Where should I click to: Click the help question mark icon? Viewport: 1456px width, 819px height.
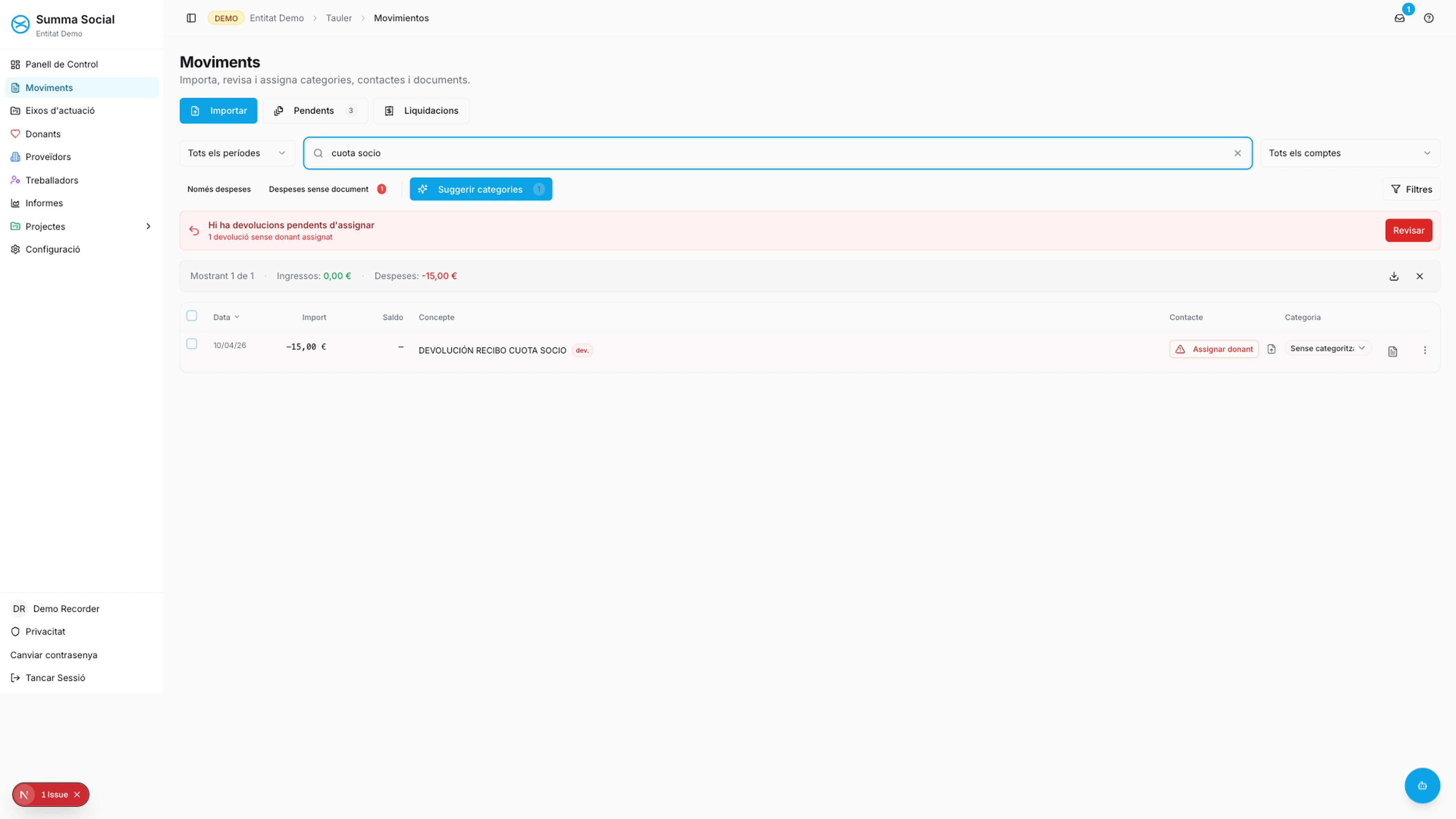click(1429, 18)
